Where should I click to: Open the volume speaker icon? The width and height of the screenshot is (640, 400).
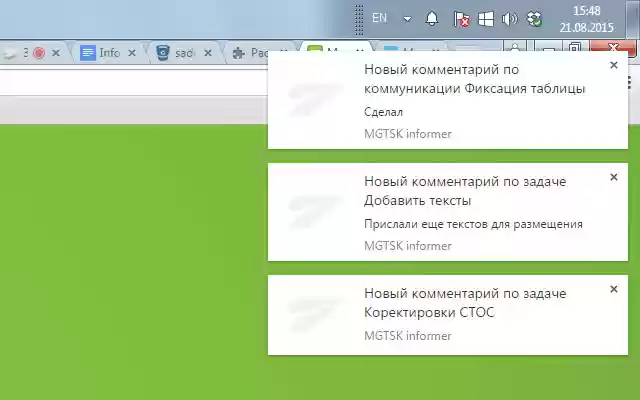pos(509,19)
